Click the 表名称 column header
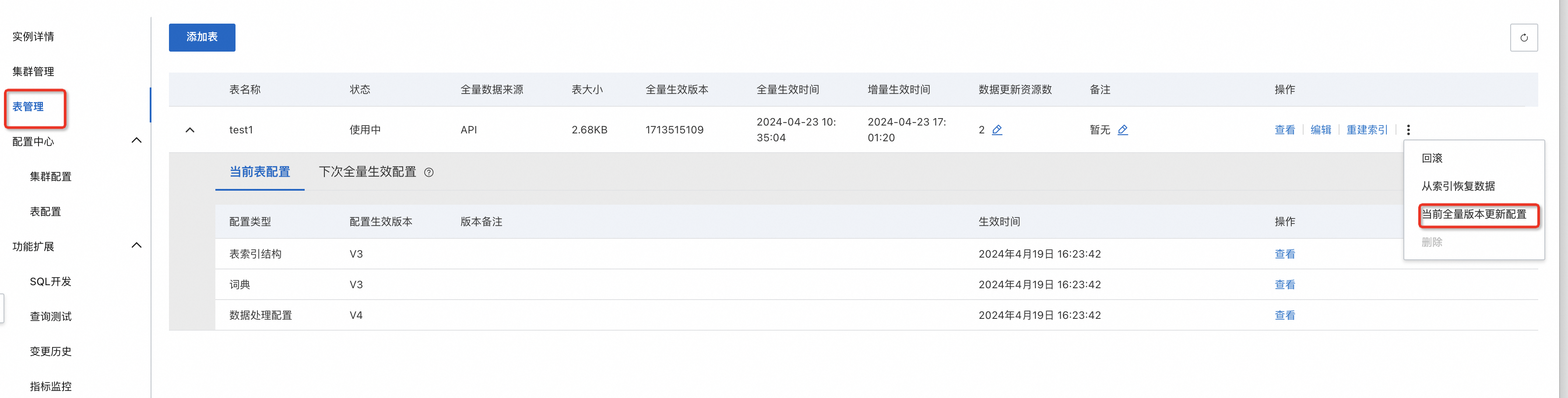The width and height of the screenshot is (1568, 398). 245,90
